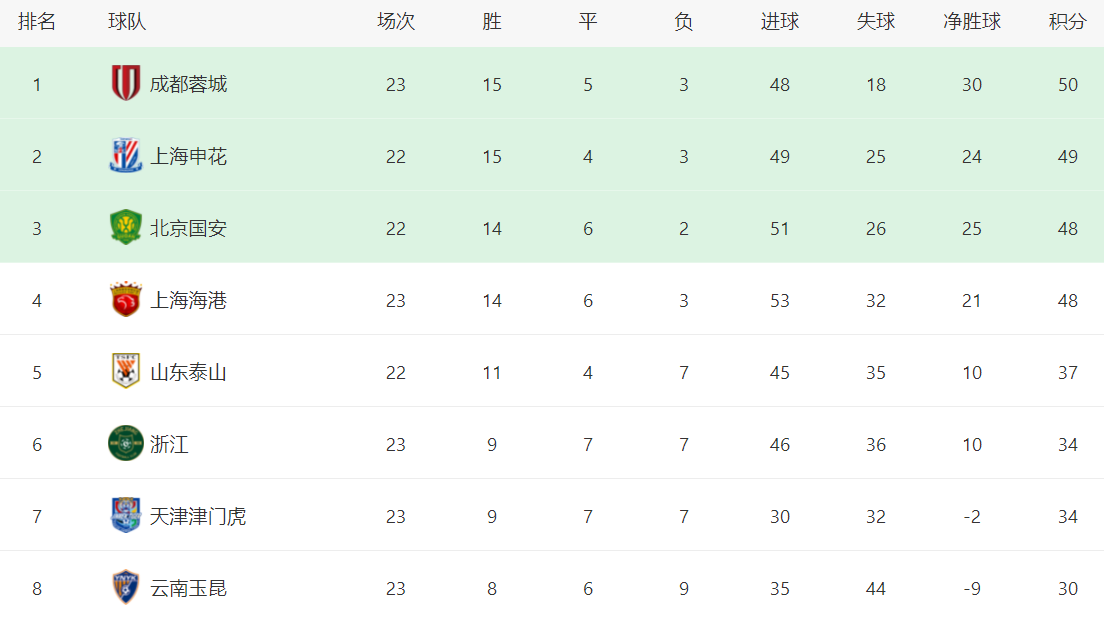Select the 上海海港 team name
The height and width of the screenshot is (618, 1104).
point(188,300)
